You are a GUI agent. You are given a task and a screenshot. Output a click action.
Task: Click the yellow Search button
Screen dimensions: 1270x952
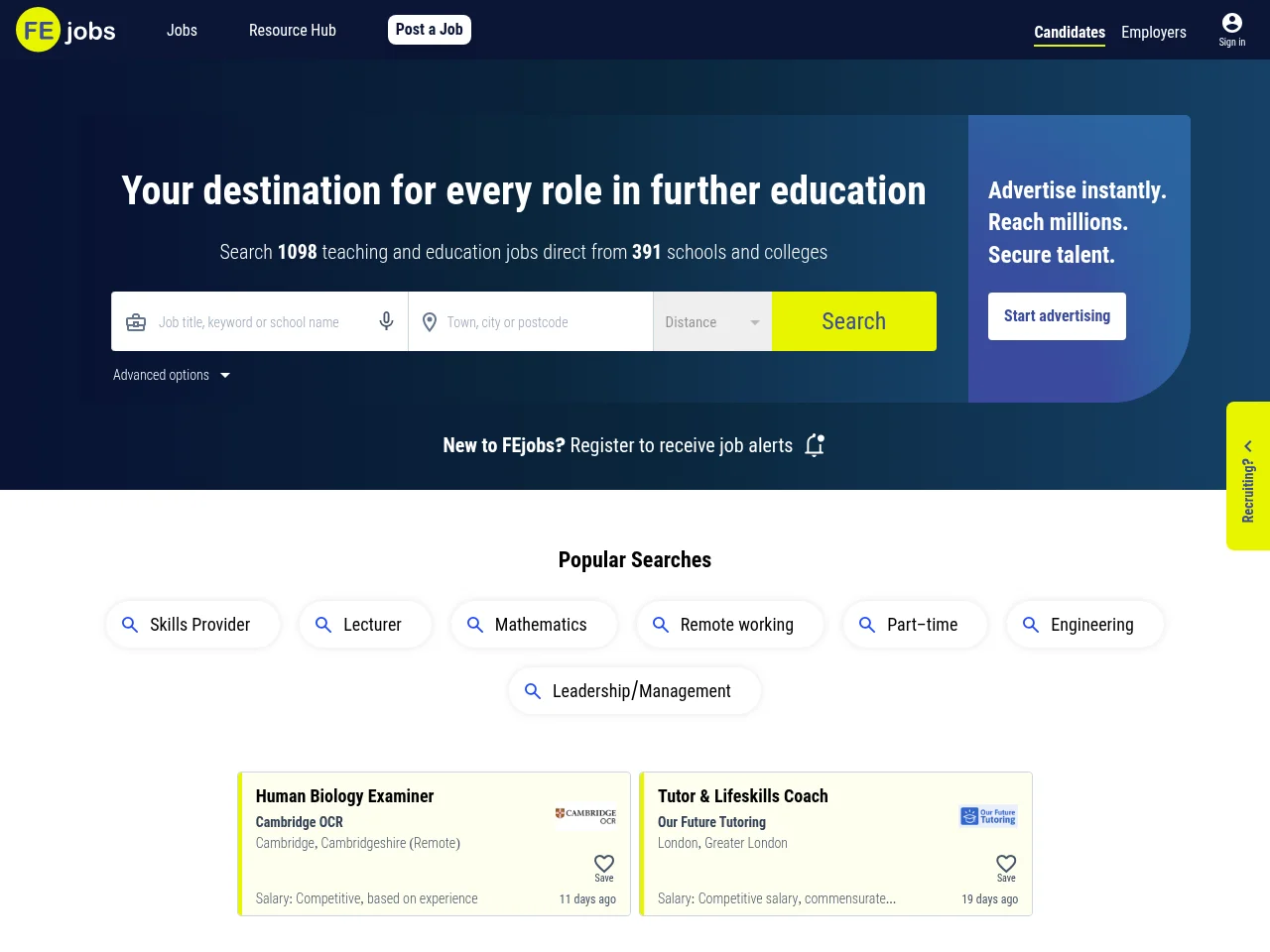[x=854, y=321]
